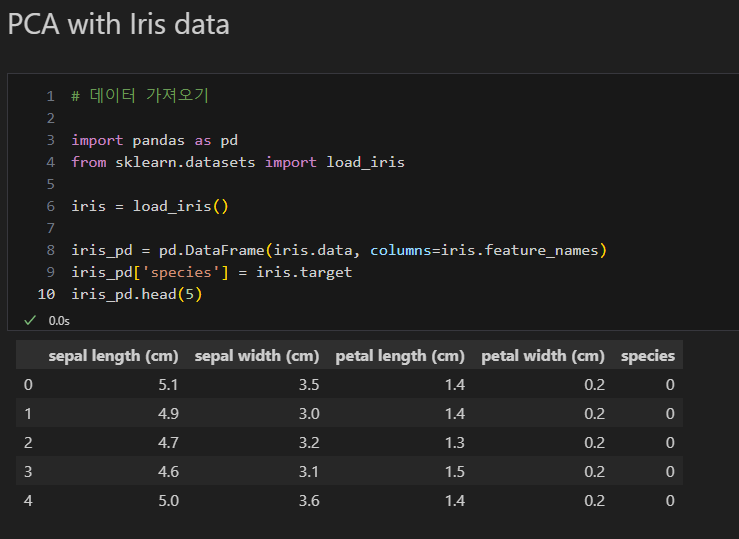Click line number 10 in the gutter
This screenshot has height=539, width=739.
(46, 294)
